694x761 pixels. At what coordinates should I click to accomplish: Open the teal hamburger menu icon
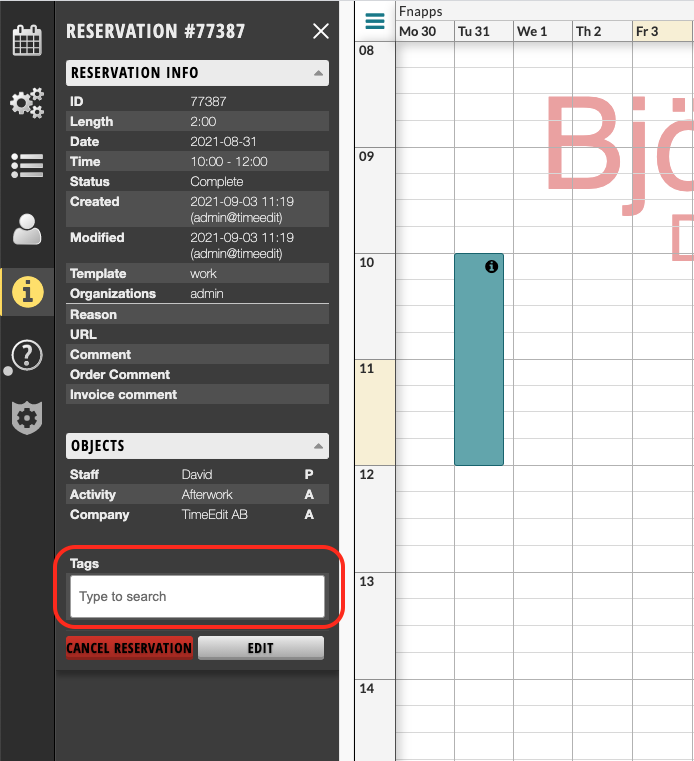[375, 21]
